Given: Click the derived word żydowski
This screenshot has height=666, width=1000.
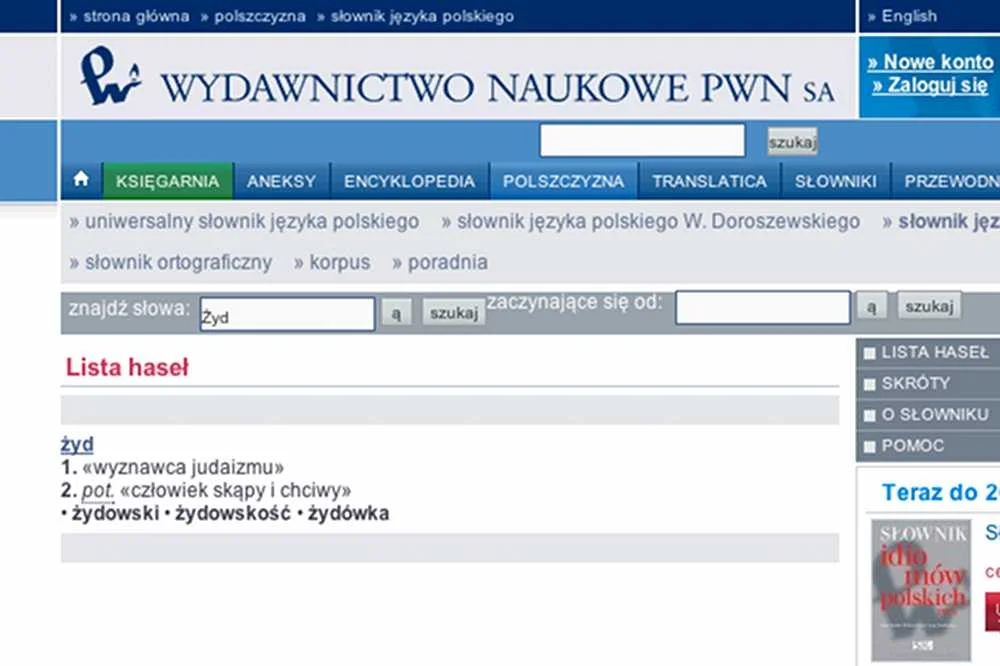Looking at the screenshot, I should tap(115, 514).
